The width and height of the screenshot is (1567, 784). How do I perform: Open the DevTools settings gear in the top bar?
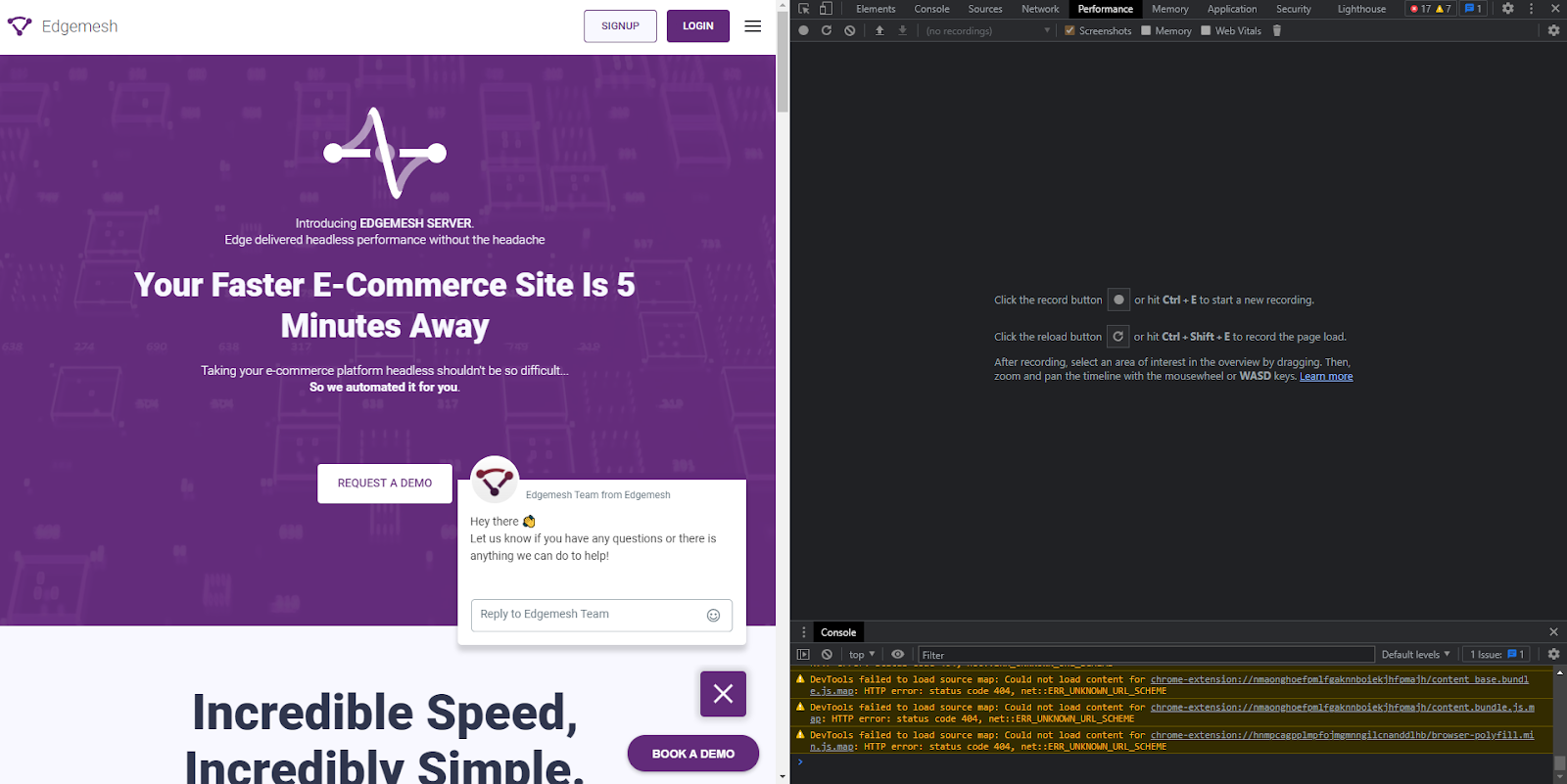(1508, 9)
